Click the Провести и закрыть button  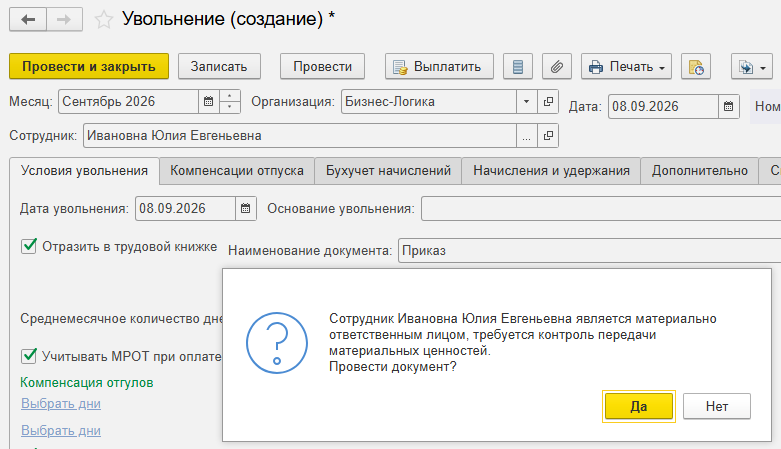coord(89,66)
